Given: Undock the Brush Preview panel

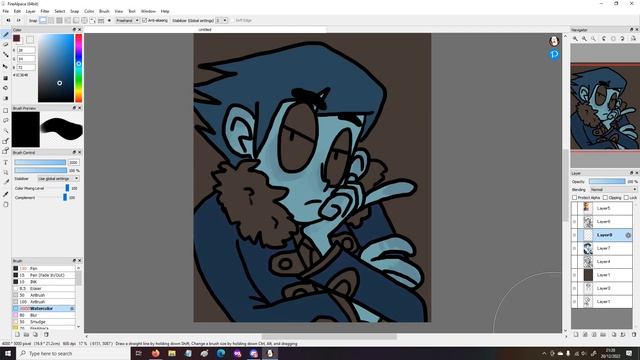Looking at the screenshot, I should (74, 108).
